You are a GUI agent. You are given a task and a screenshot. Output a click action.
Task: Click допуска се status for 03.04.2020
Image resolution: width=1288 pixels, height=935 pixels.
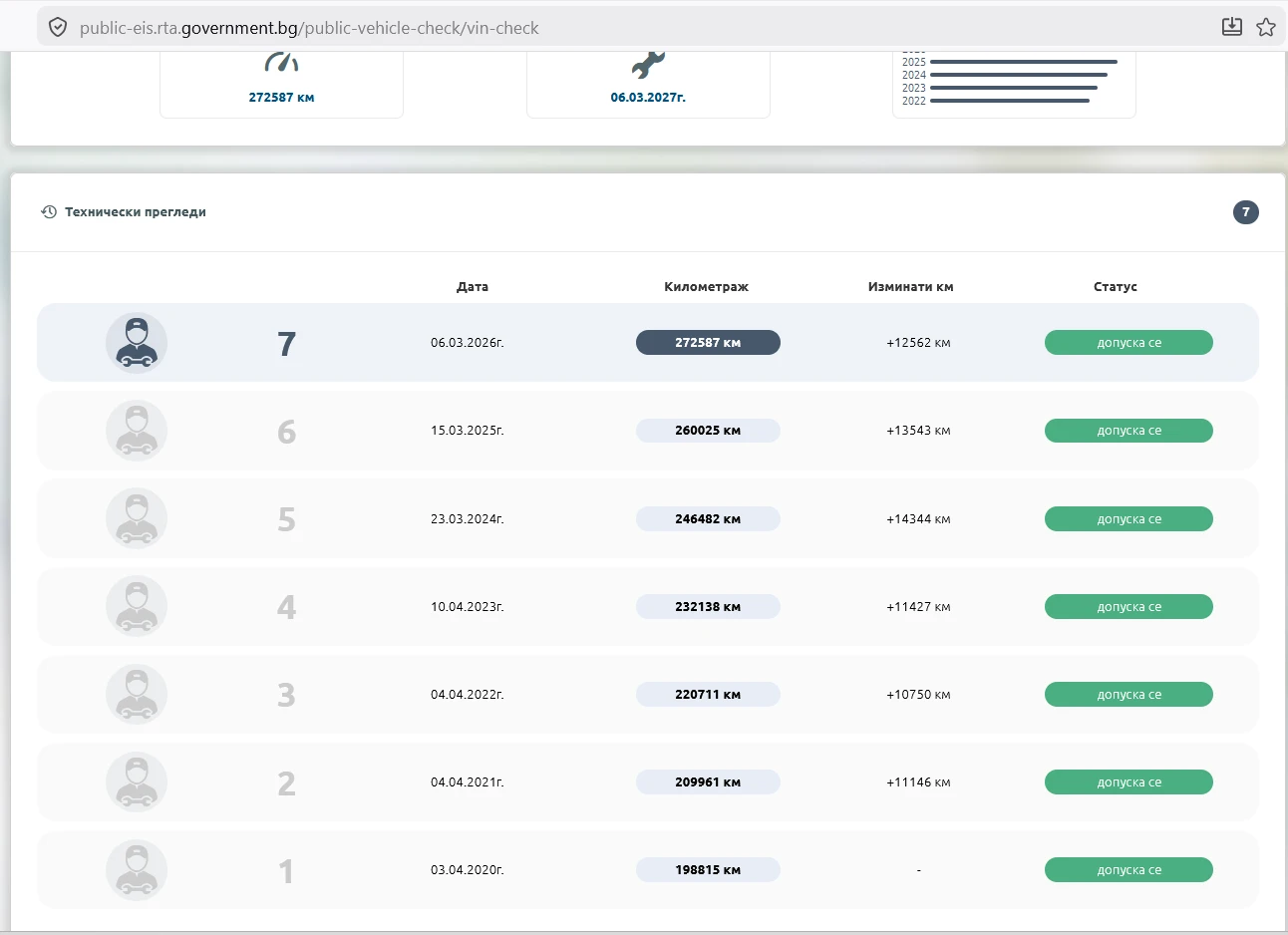coord(1128,870)
